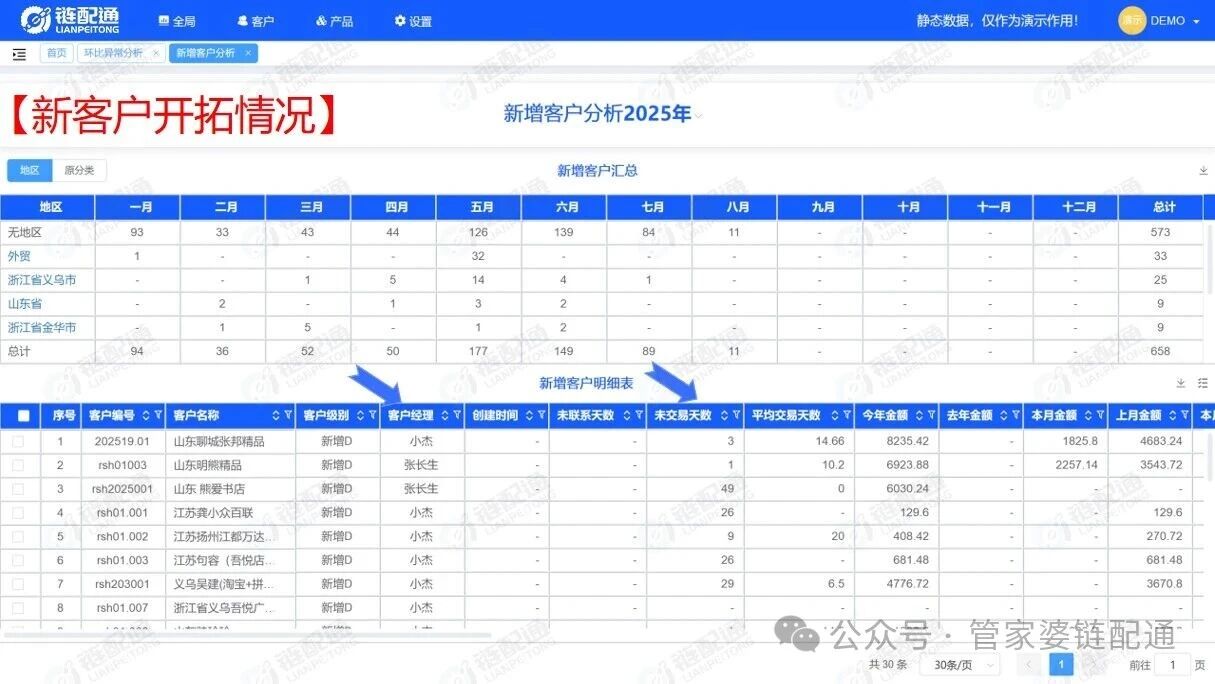The width and height of the screenshot is (1215, 684).
Task: Toggle the select-all checkbox in table header
Action: coord(24,416)
